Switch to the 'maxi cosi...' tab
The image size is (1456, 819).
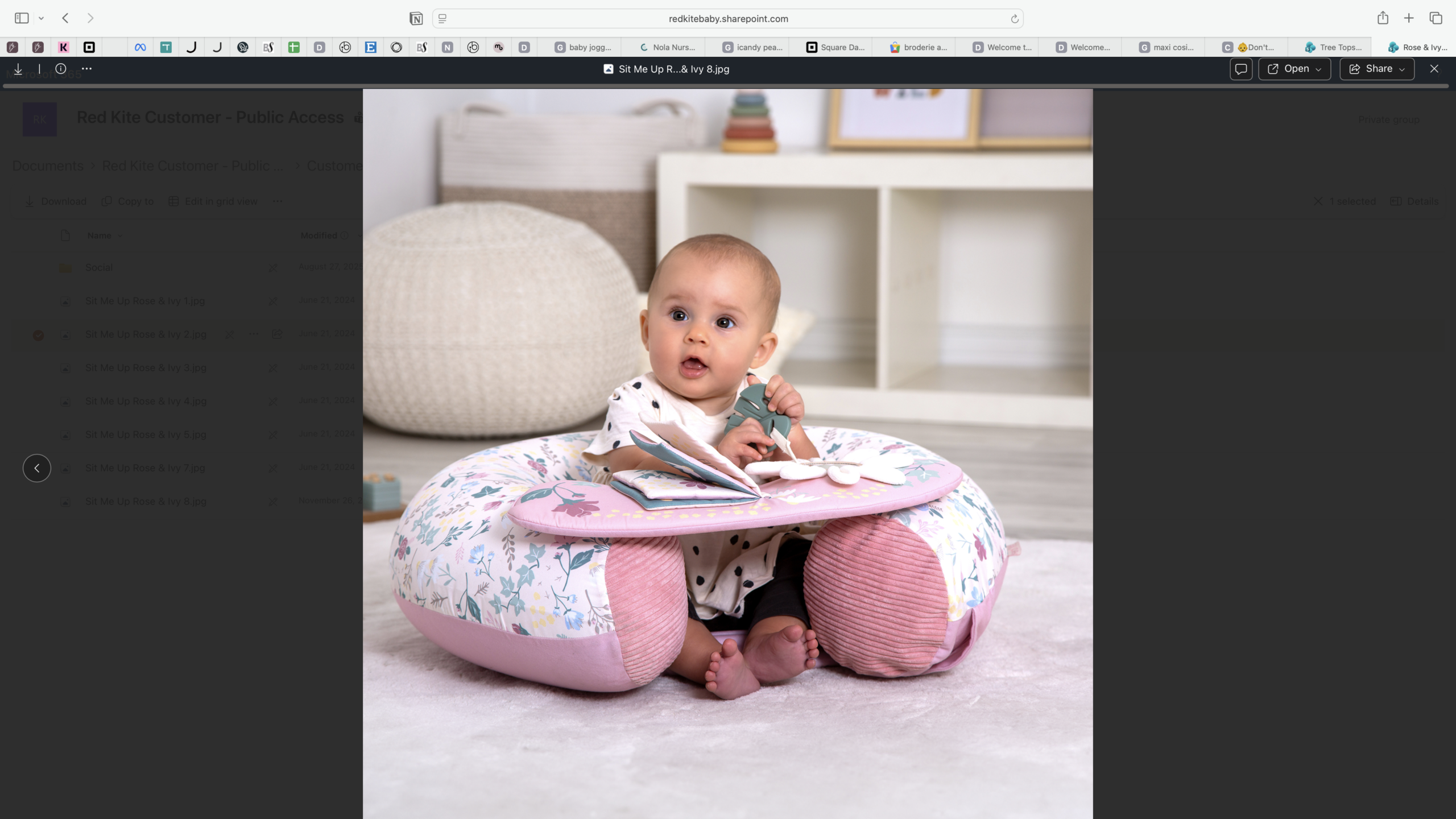1163,47
